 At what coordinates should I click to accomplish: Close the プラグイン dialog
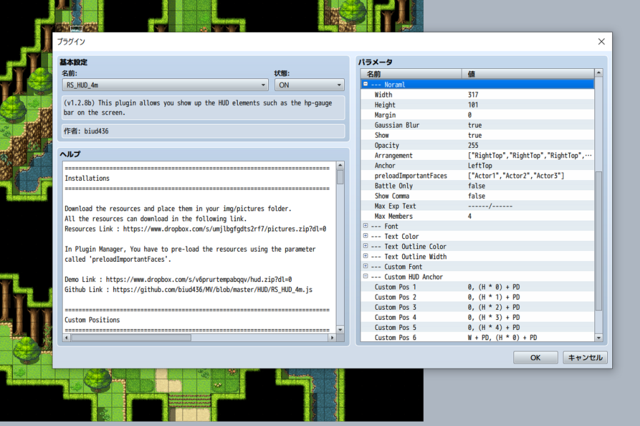point(601,42)
